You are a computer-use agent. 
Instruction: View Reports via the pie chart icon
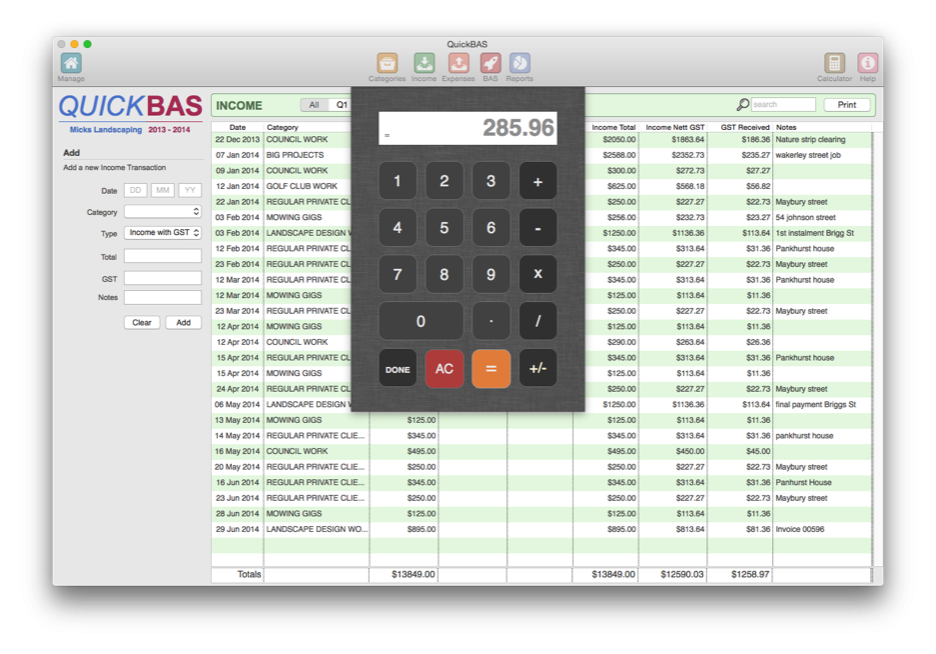pos(521,62)
